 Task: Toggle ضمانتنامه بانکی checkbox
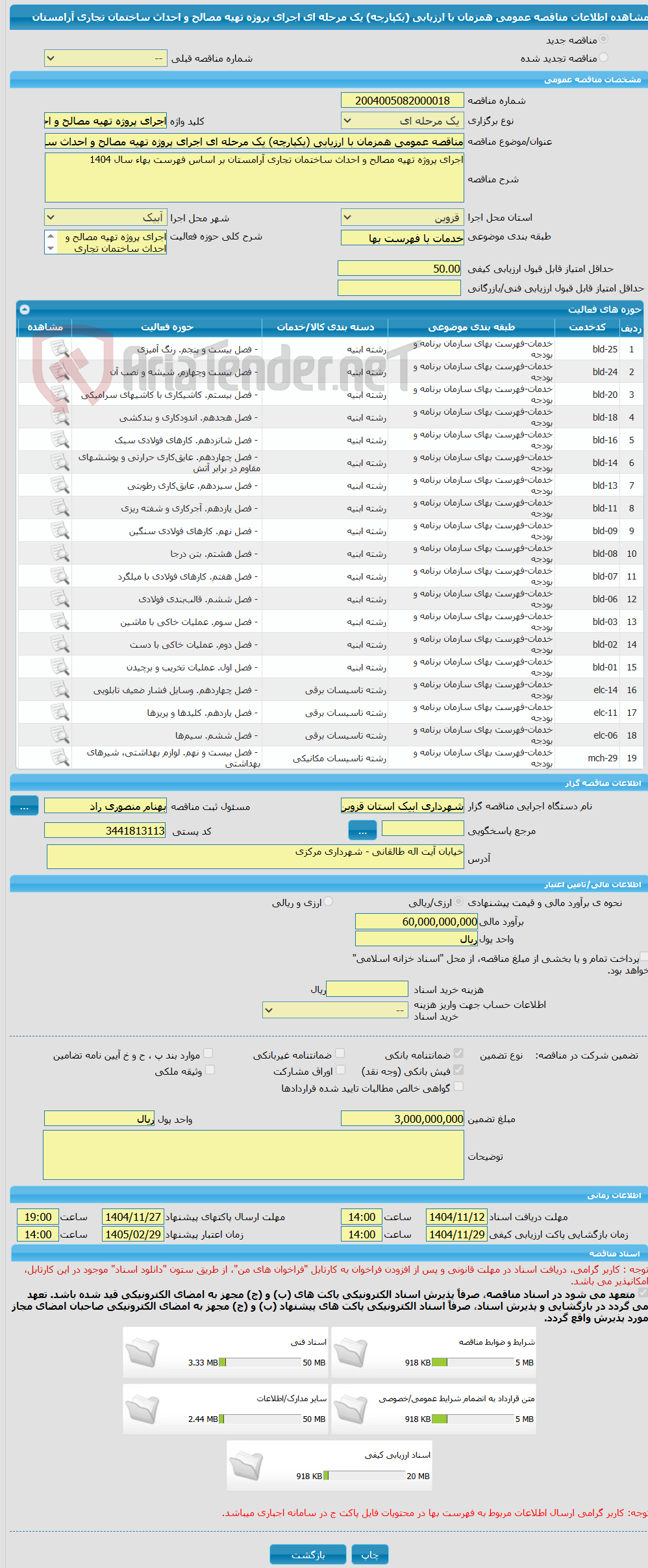click(x=458, y=1053)
